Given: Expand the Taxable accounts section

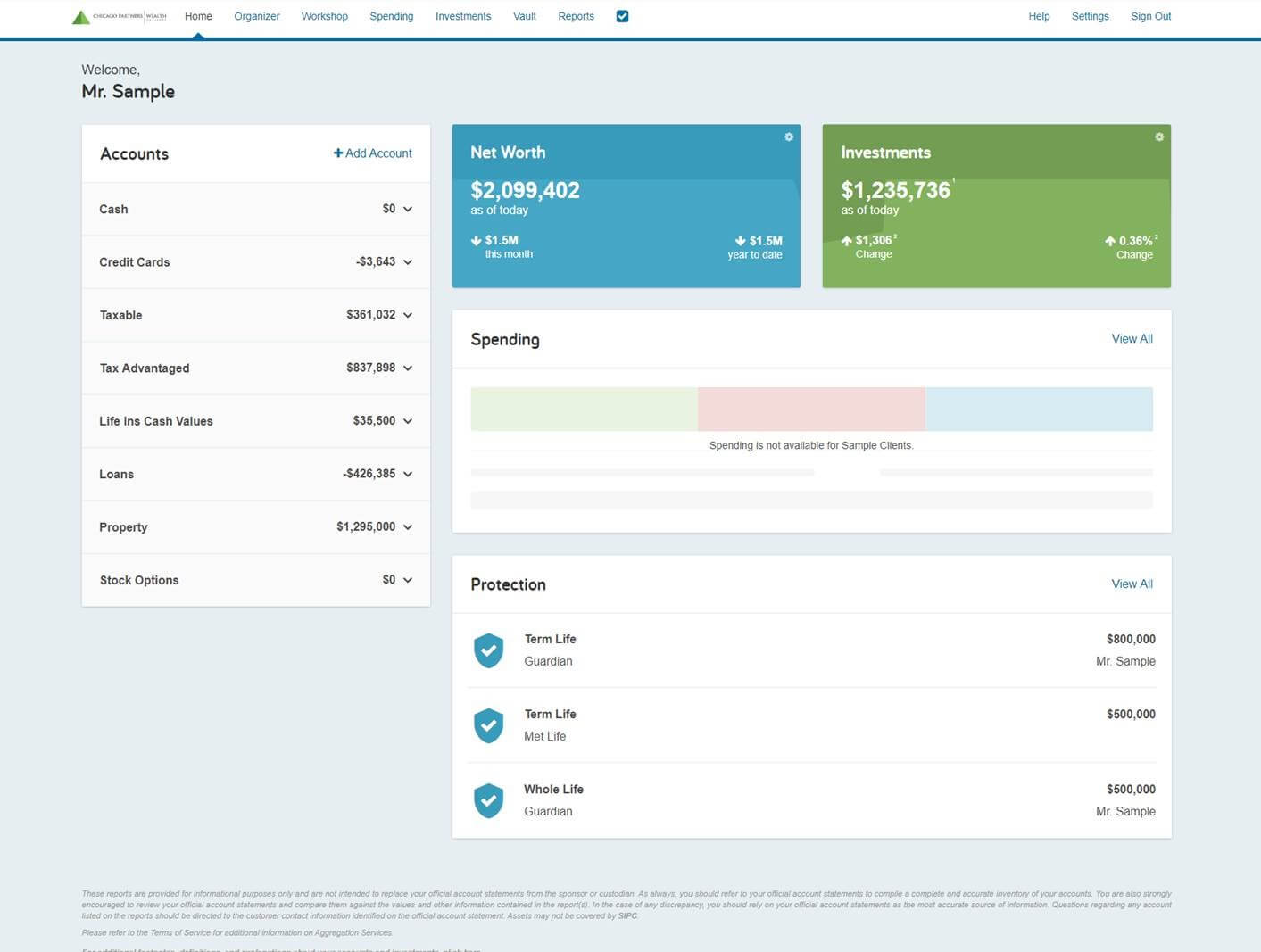Looking at the screenshot, I should (x=408, y=315).
